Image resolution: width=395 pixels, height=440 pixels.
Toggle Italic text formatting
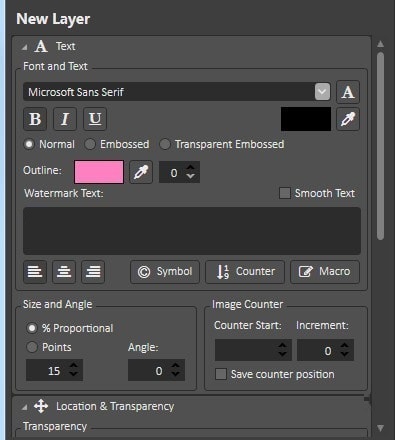click(x=65, y=119)
